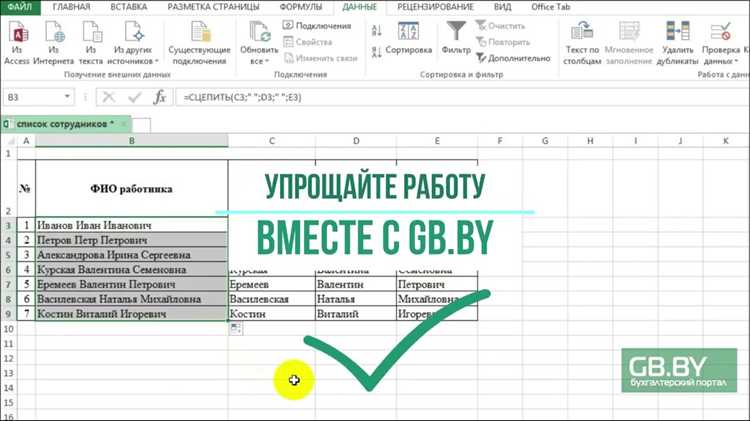Click cell Курская Валентина Семеновна
The height and width of the screenshot is (421, 750).
click(132, 270)
